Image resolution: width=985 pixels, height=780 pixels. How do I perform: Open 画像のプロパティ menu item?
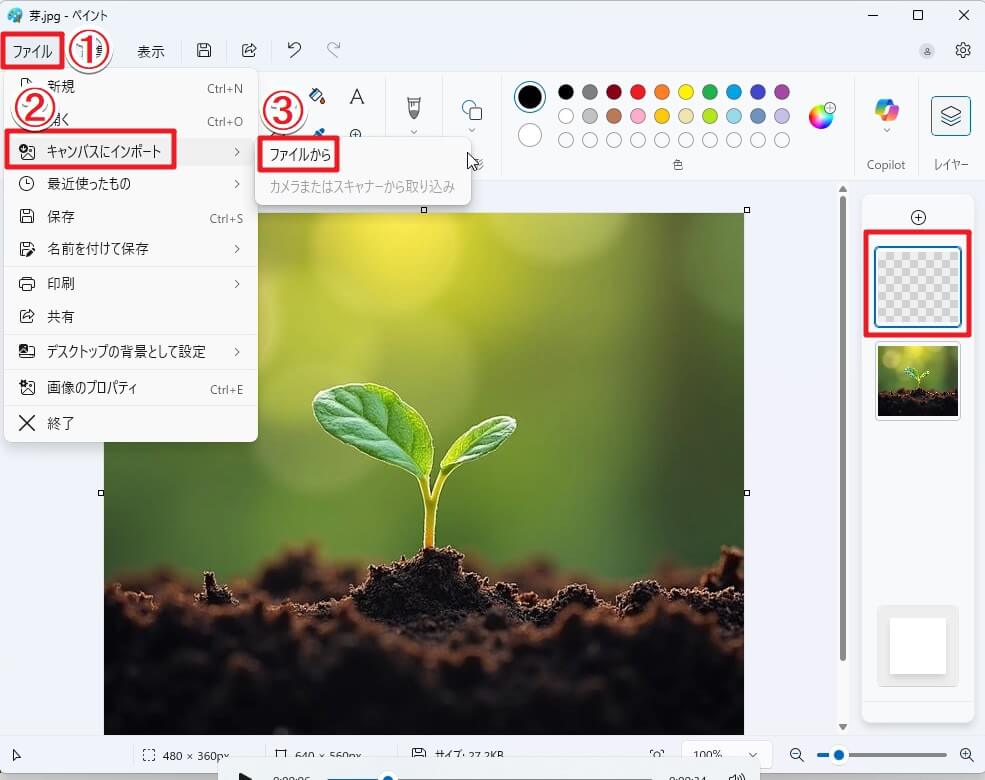point(131,388)
